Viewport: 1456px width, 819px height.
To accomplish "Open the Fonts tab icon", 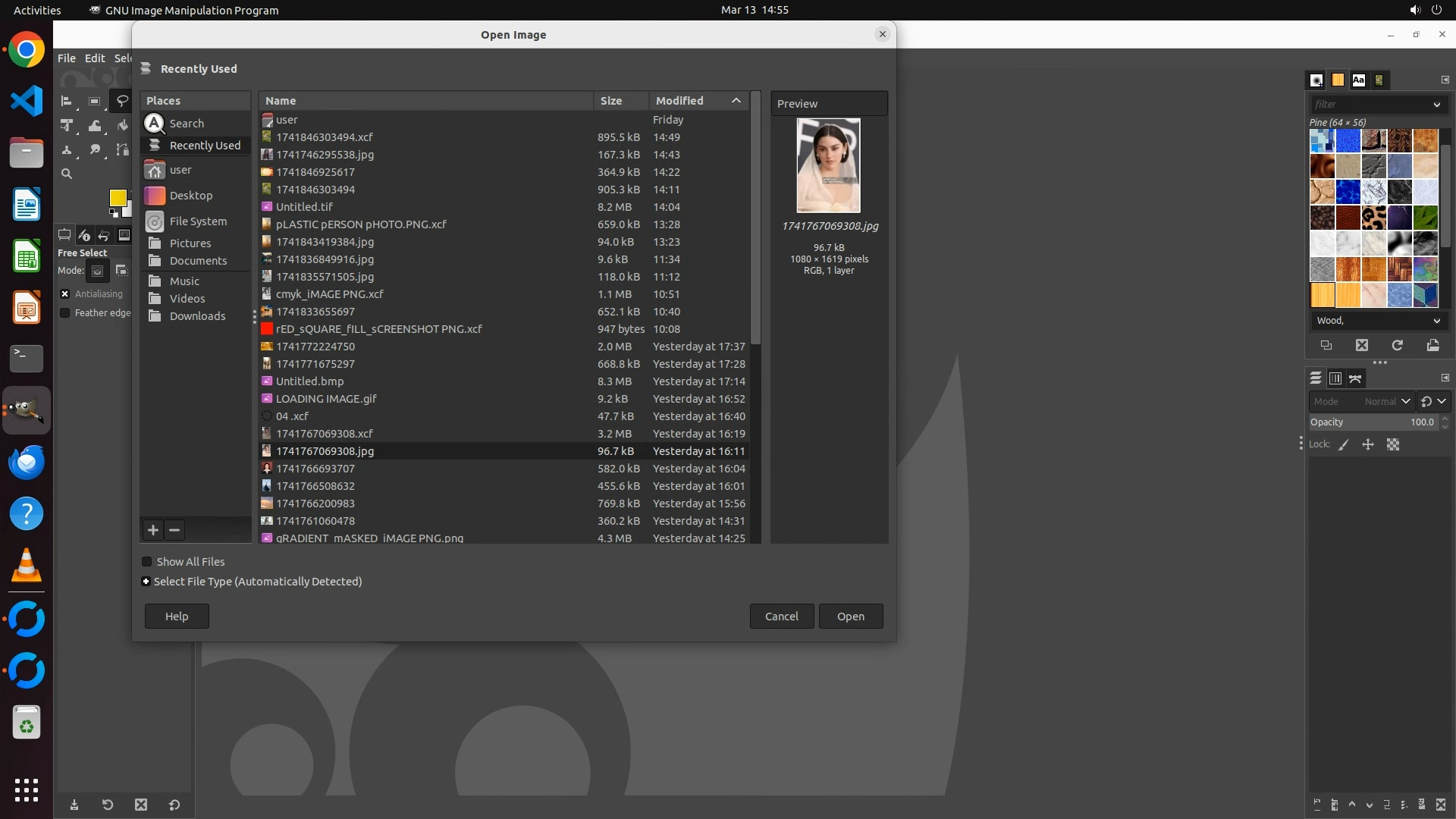I will pos(1358,80).
